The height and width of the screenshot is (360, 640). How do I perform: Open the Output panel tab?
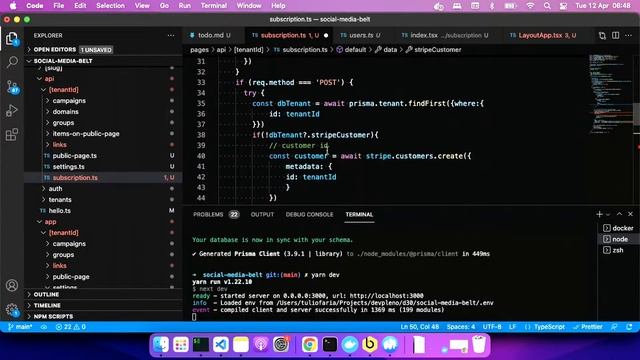pyautogui.click(x=262, y=214)
